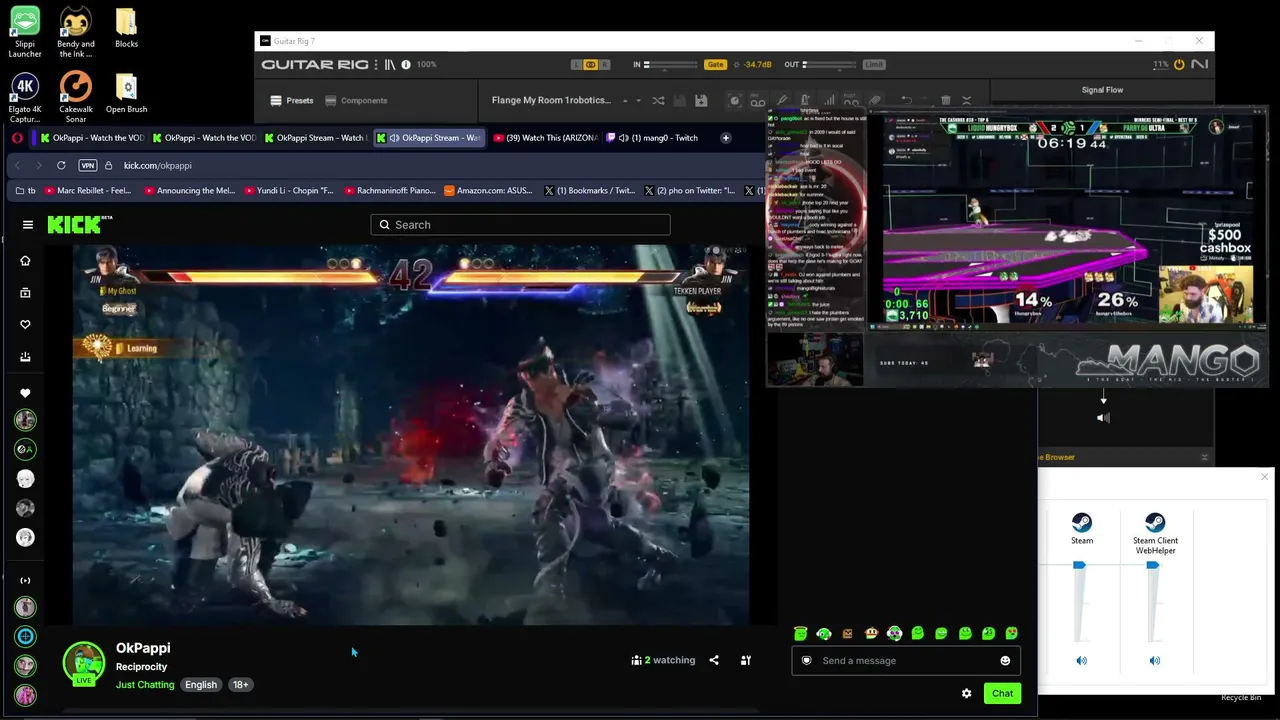1280x720 pixels.
Task: Open Flange My Room preset name list
Action: [551, 100]
